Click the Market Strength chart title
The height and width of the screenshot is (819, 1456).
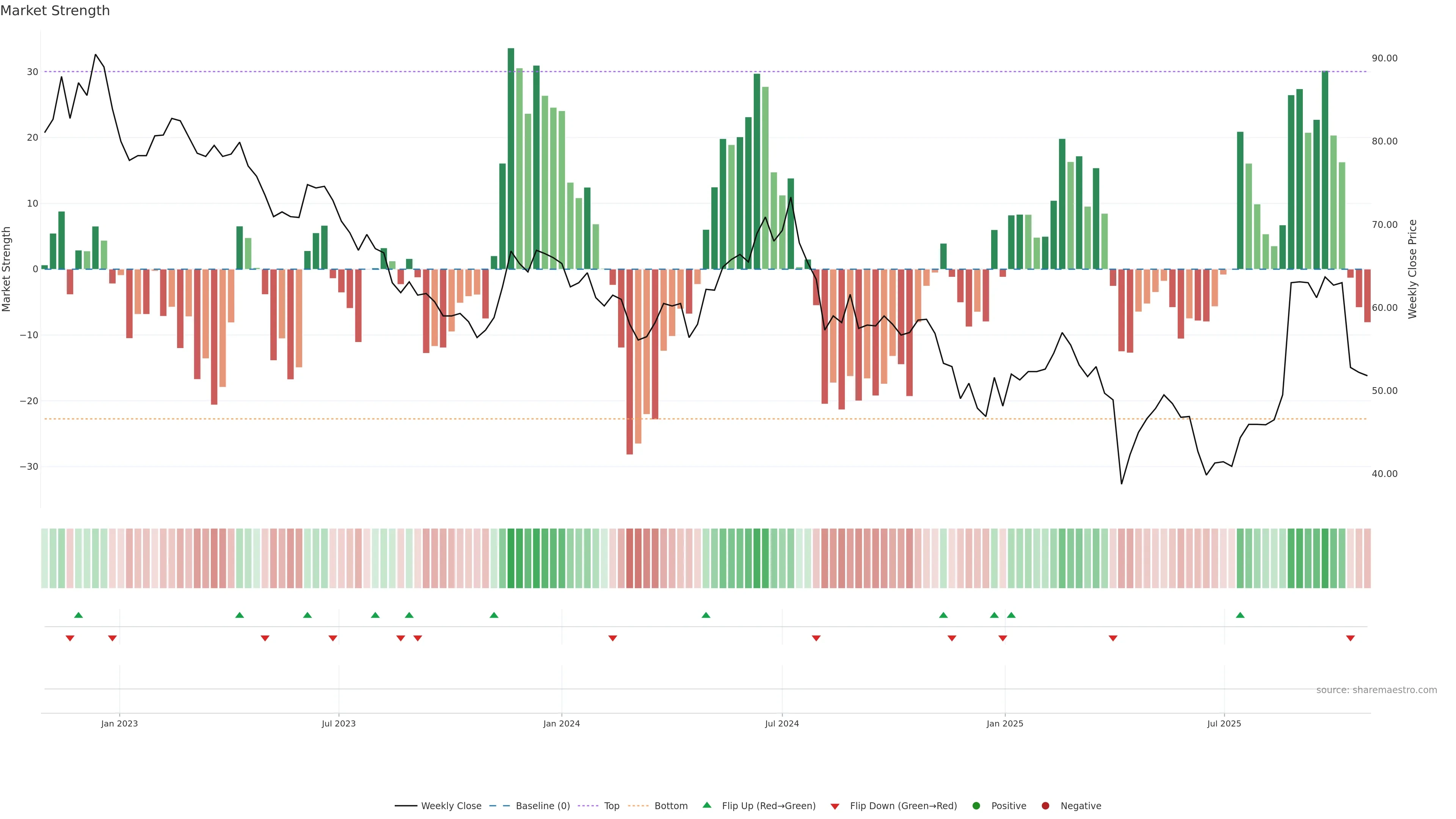point(55,11)
